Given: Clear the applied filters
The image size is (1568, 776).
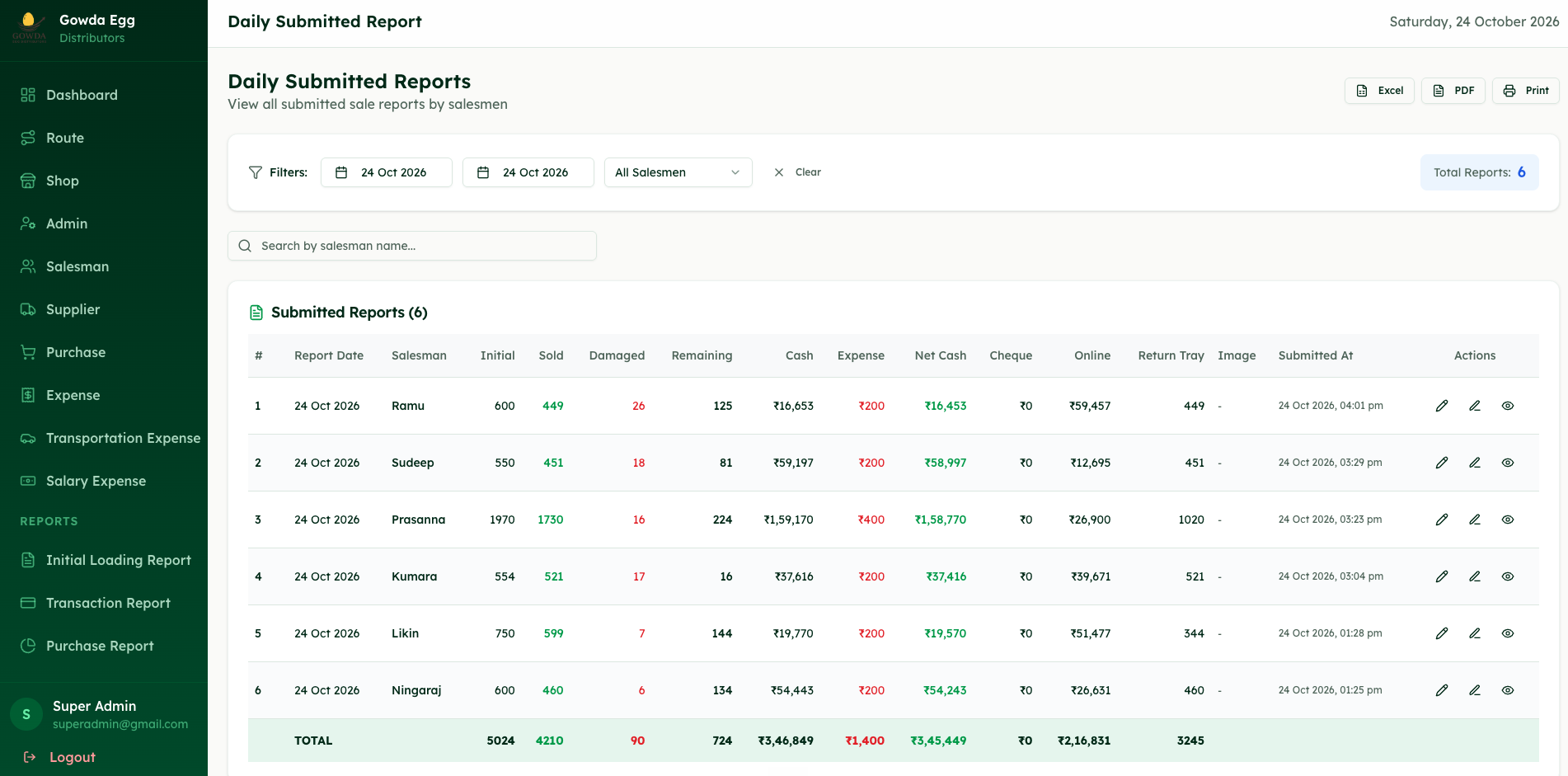Looking at the screenshot, I should (x=797, y=172).
